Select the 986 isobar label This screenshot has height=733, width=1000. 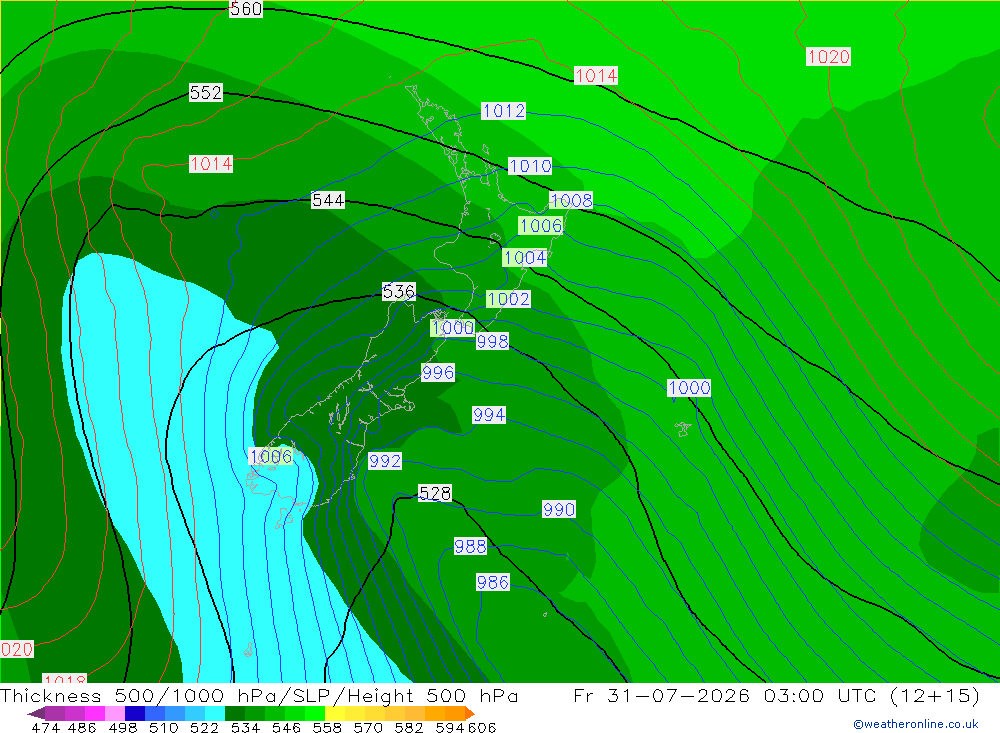tap(492, 582)
